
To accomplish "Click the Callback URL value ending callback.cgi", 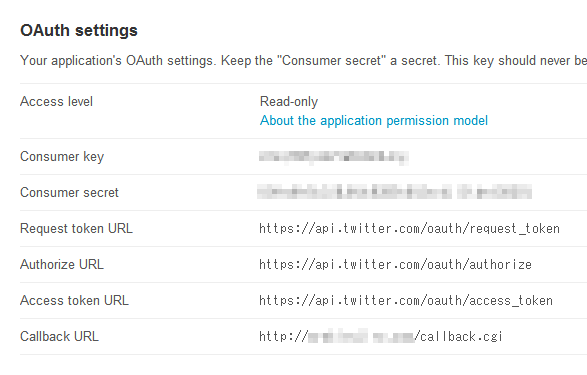I will point(380,336).
